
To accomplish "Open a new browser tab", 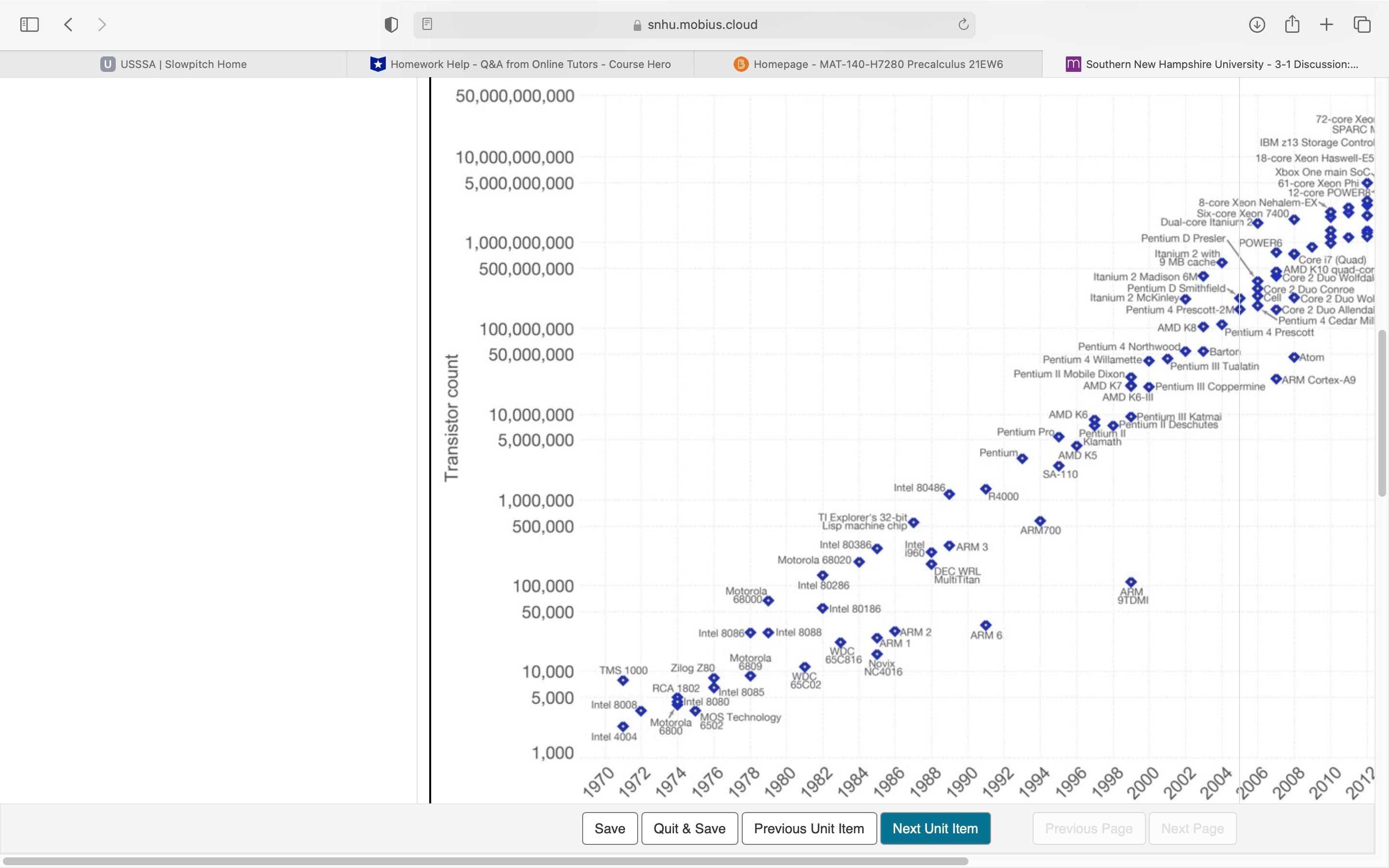I will (x=1326, y=24).
